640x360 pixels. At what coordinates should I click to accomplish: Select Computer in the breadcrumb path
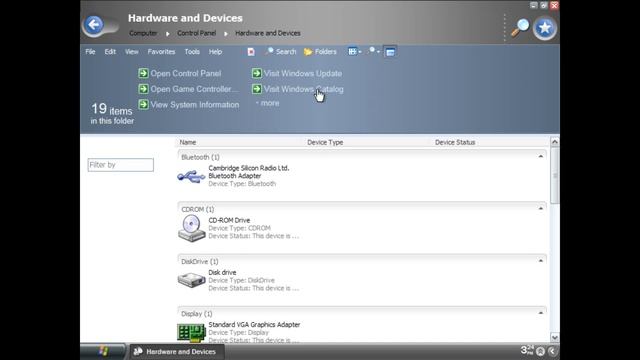click(x=143, y=33)
